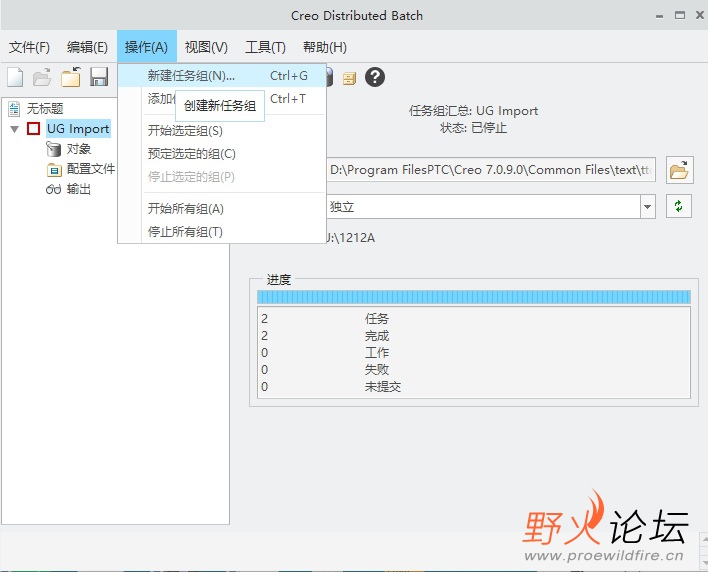
Task: Open the 独立 dropdown arrow
Action: coord(647,207)
